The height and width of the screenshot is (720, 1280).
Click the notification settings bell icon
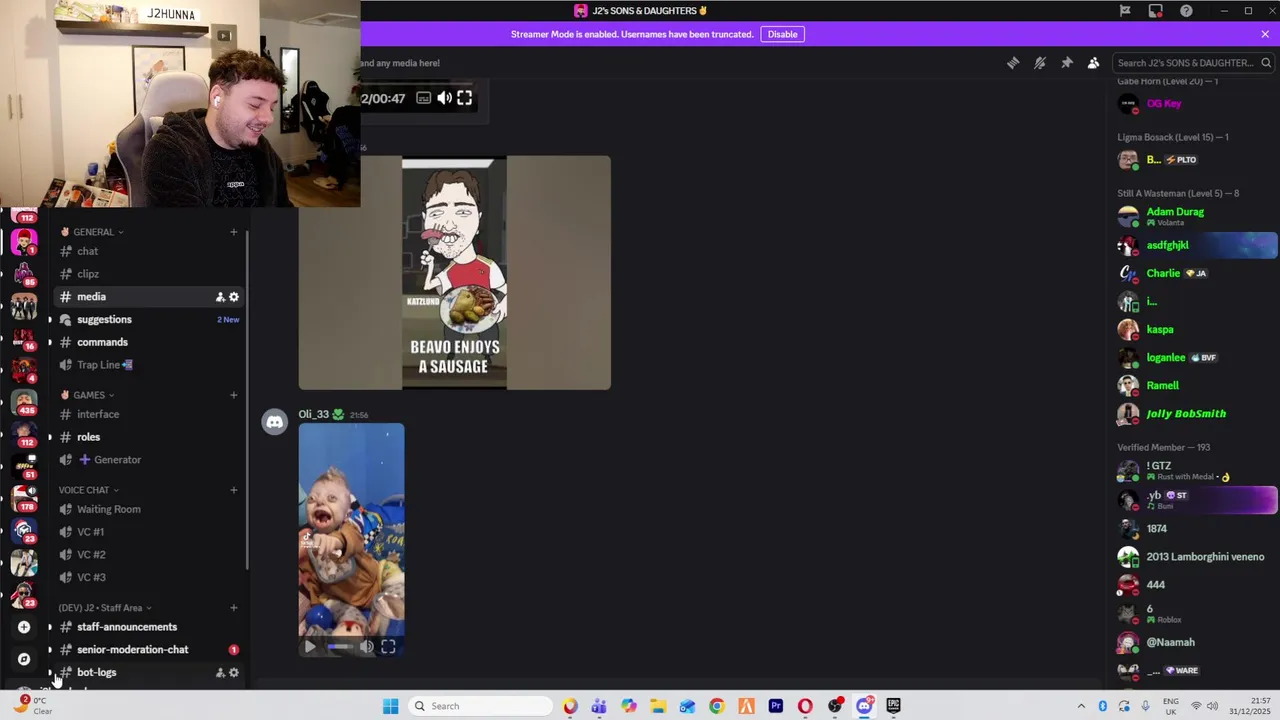(x=1040, y=63)
